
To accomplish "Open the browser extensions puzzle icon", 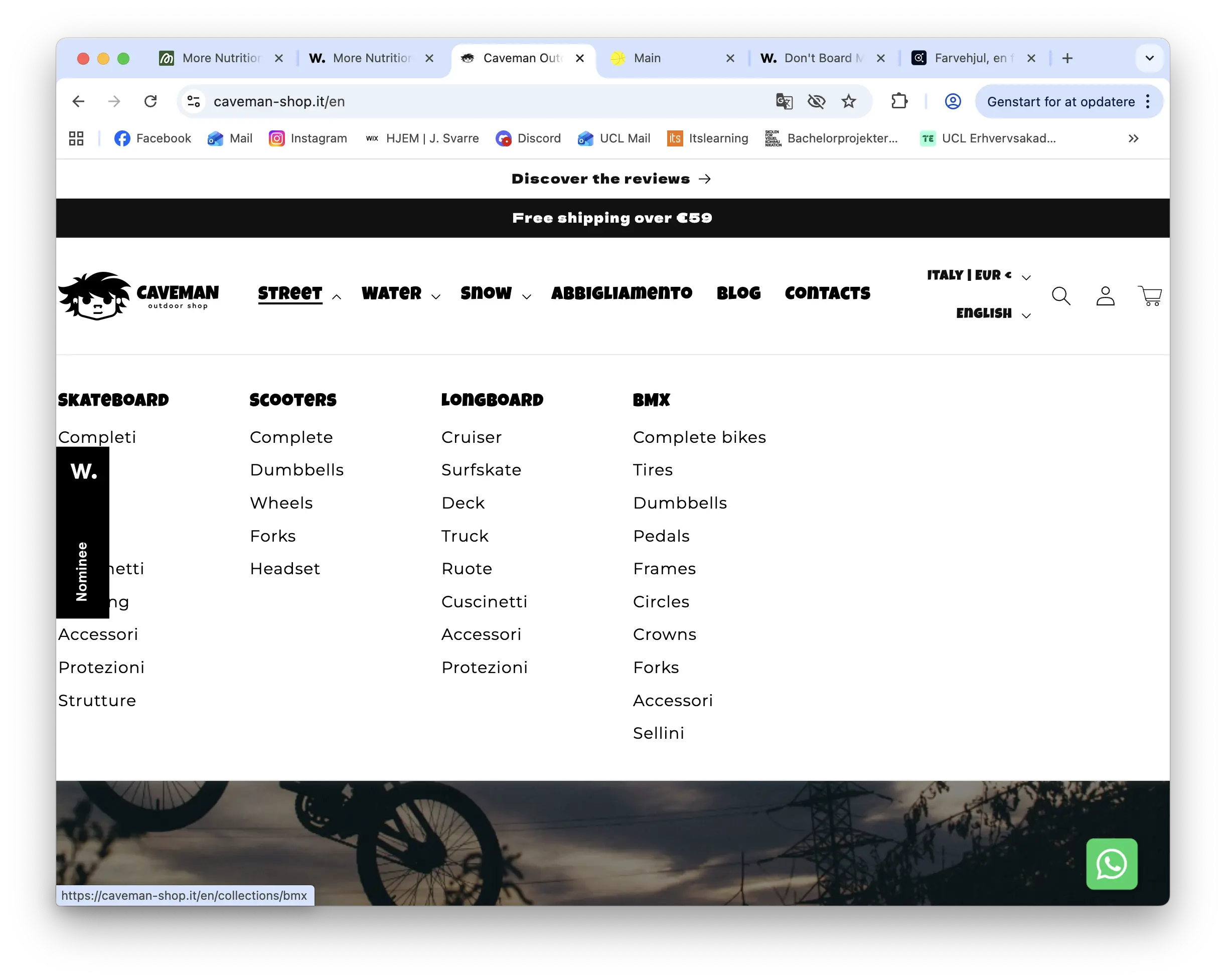I will click(899, 101).
